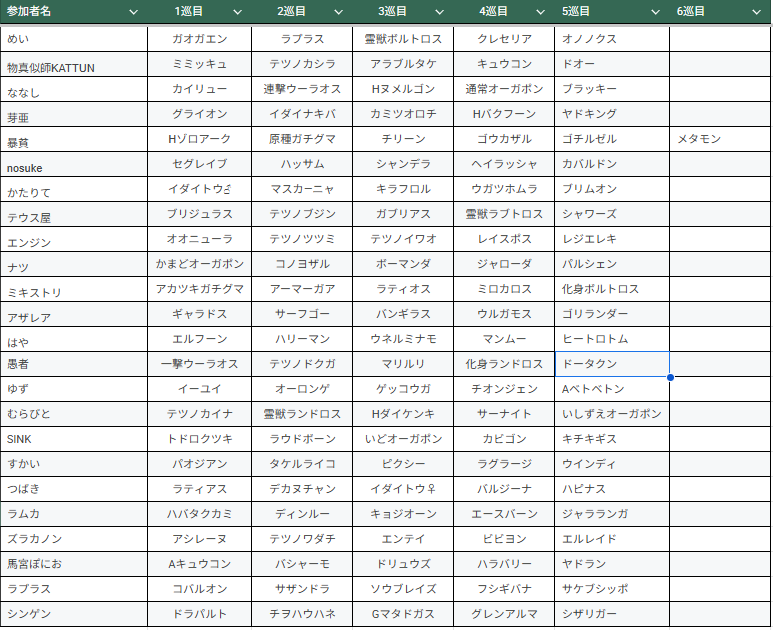The width and height of the screenshot is (773, 630).
Task: Select the cell containing エースバーン
Action: [x=504, y=514]
